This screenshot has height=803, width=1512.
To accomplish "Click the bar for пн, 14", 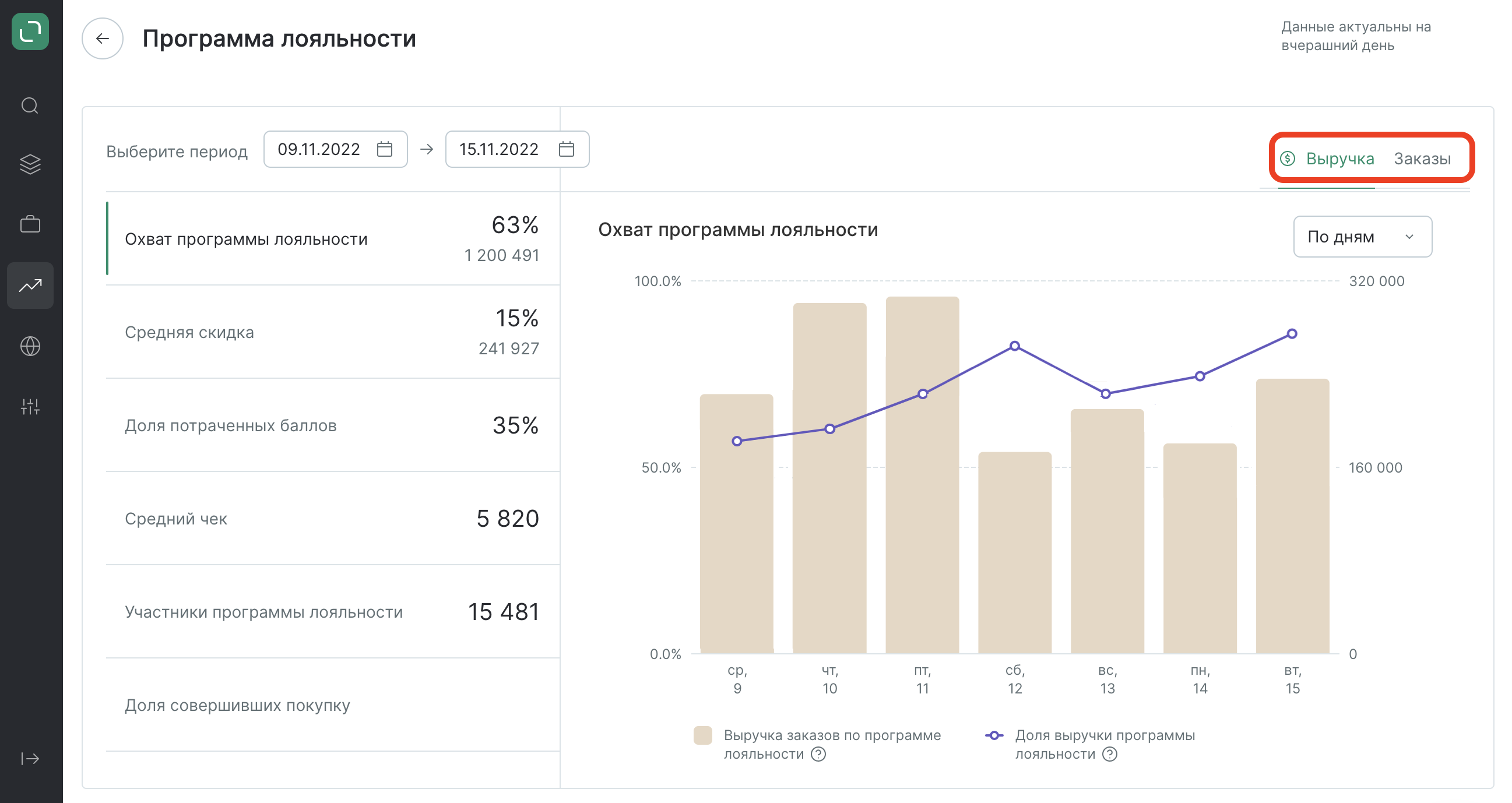I will point(1200,548).
